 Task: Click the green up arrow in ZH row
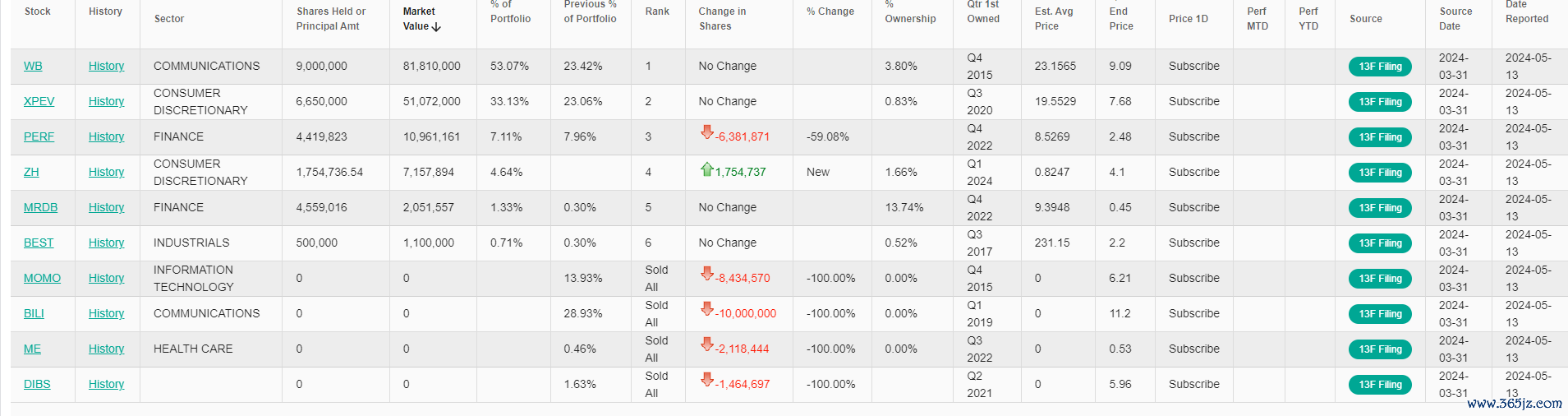point(706,169)
